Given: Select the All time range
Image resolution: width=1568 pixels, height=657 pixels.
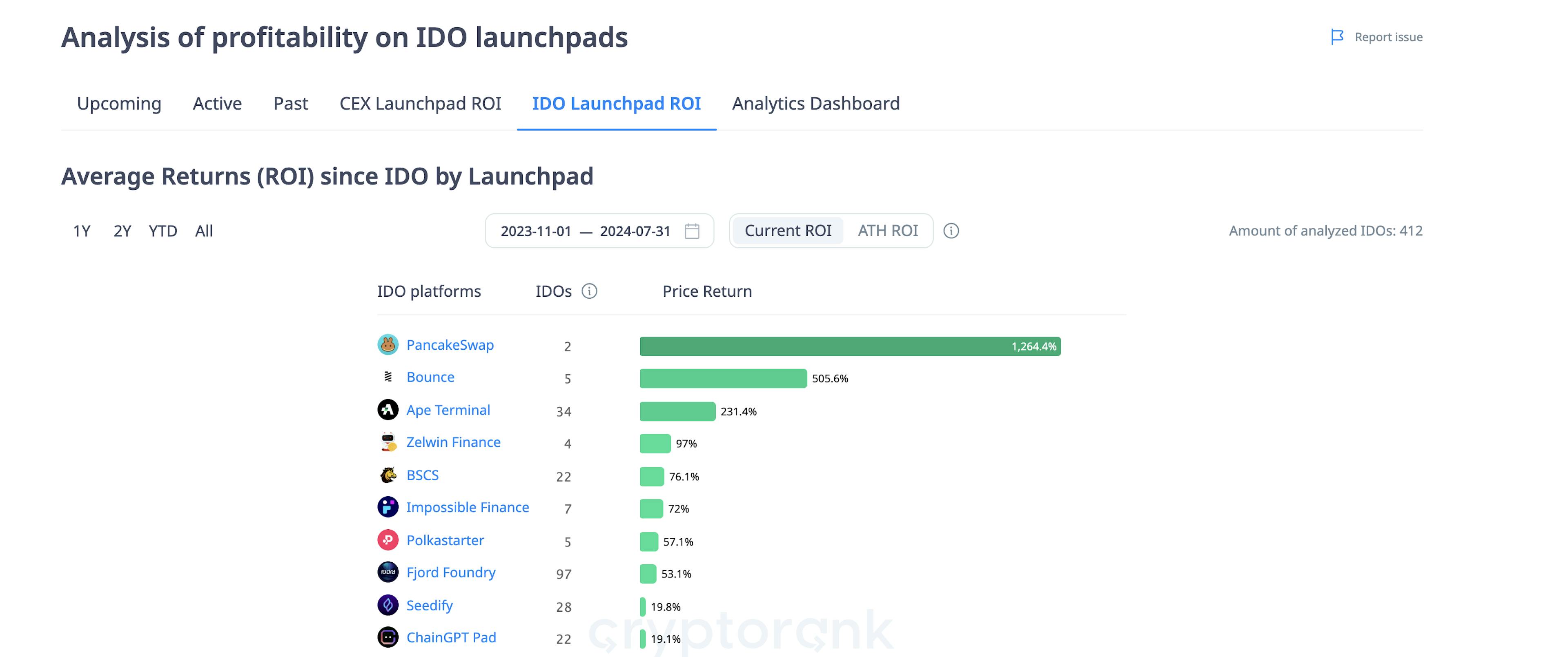Looking at the screenshot, I should (x=204, y=231).
